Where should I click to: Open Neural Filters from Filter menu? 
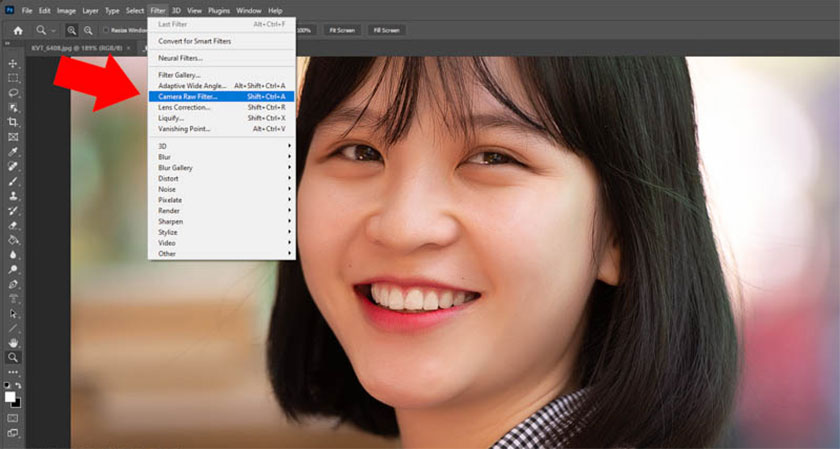tap(222, 58)
